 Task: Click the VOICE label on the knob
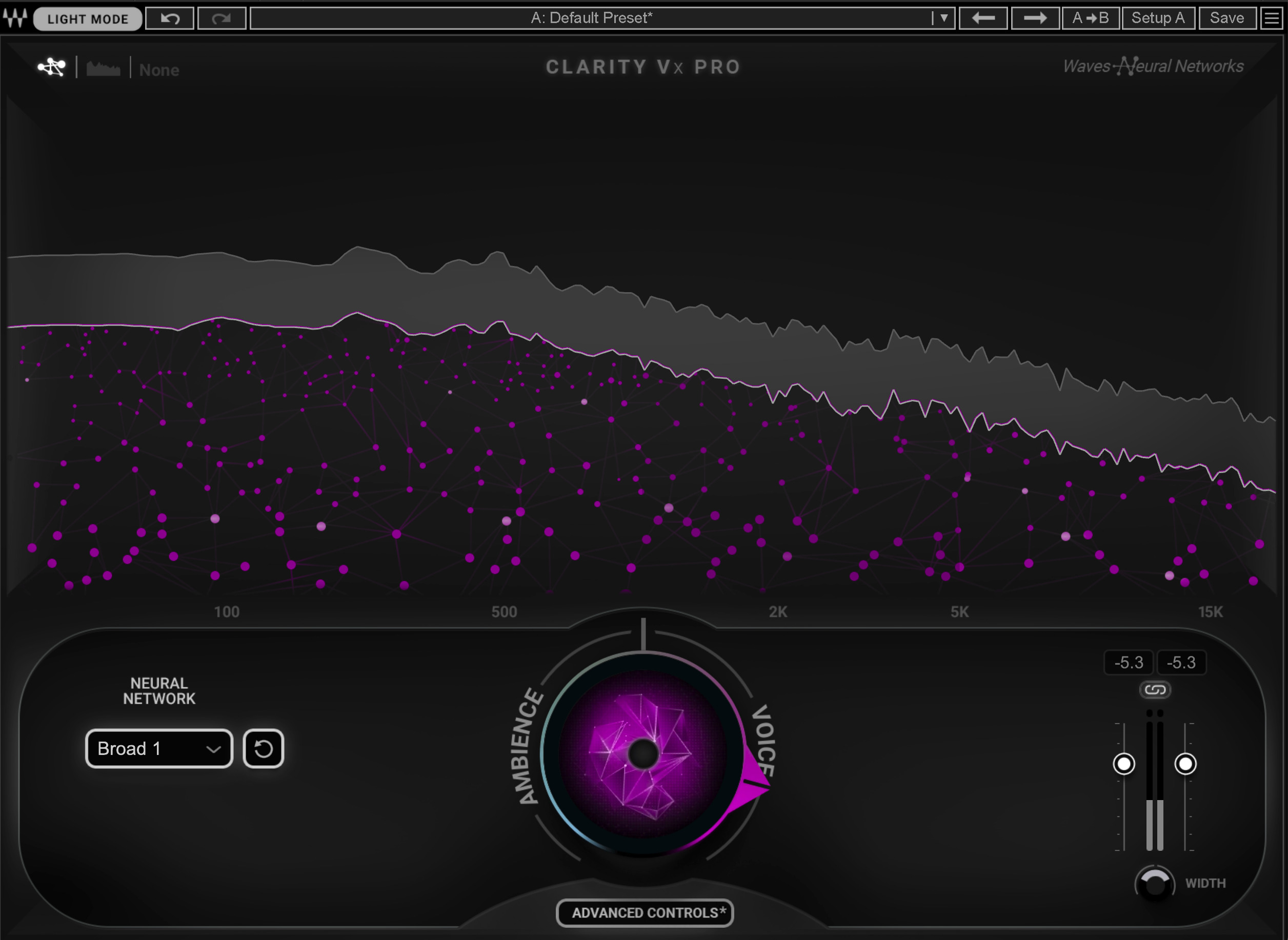pyautogui.click(x=763, y=741)
